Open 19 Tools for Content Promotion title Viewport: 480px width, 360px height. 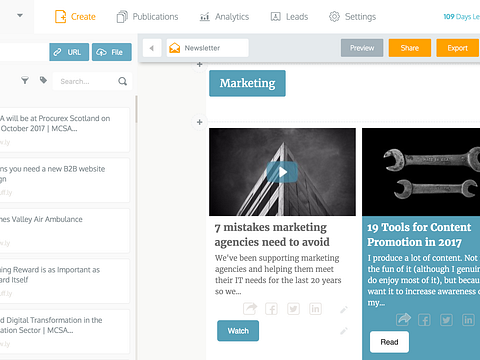pyautogui.click(x=419, y=235)
